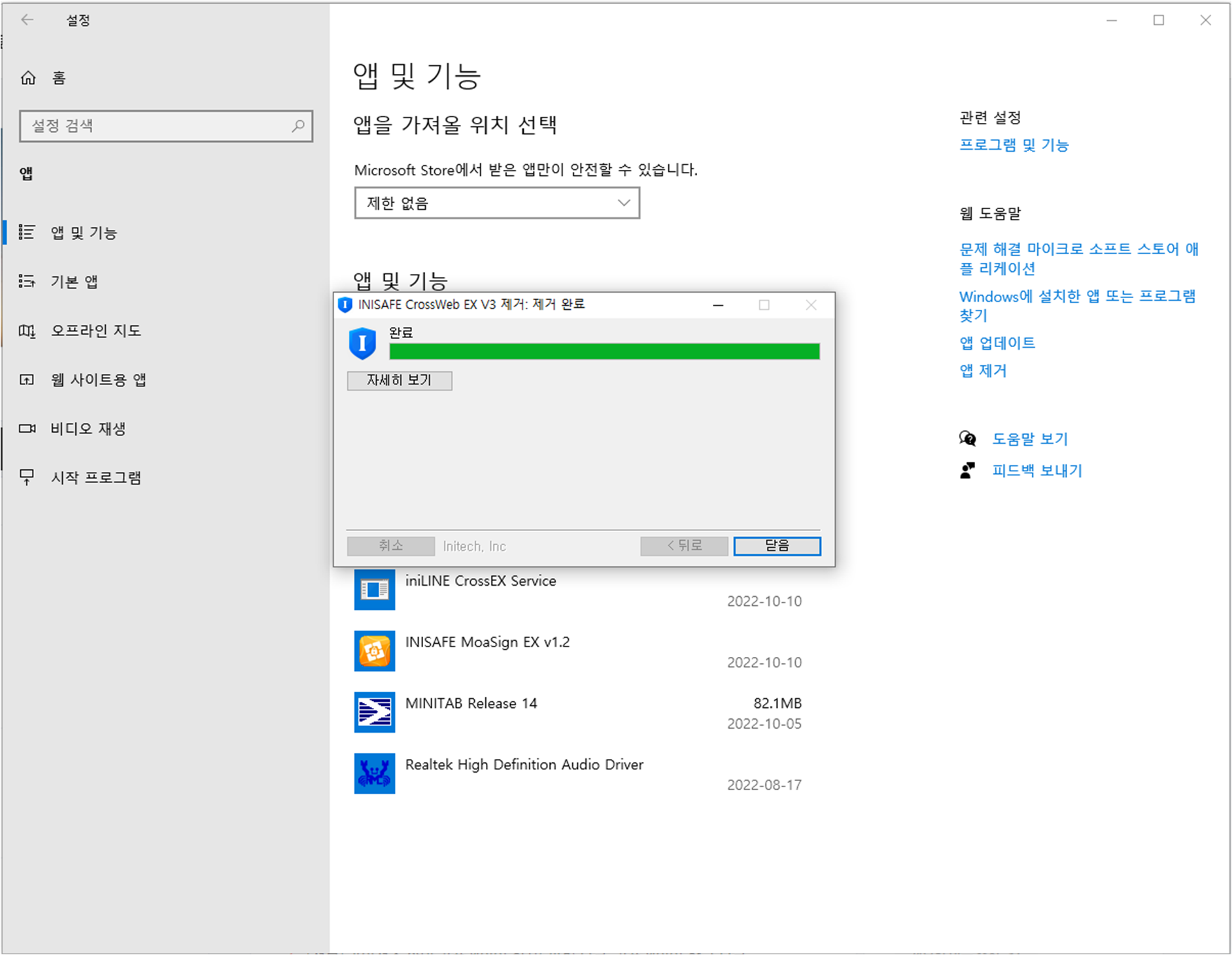
Task: Minimize the INISAFE uninstall dialog
Action: pos(718,305)
